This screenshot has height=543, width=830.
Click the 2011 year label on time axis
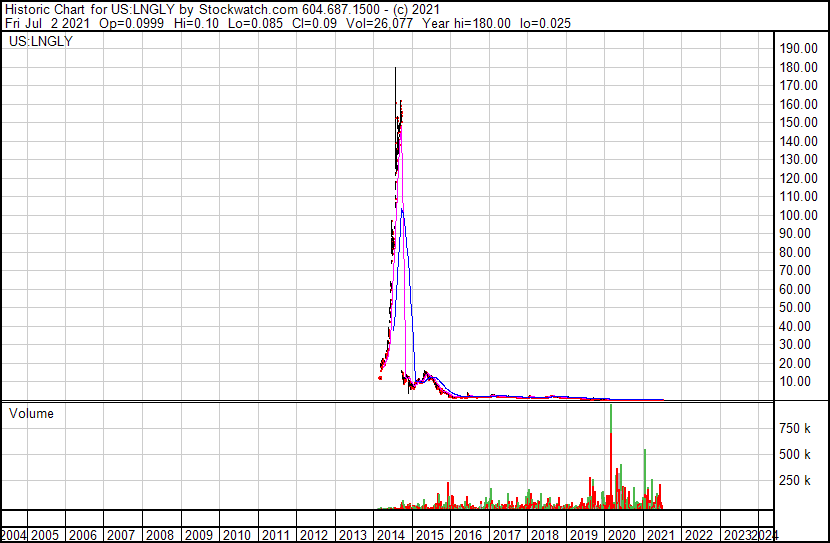275,536
